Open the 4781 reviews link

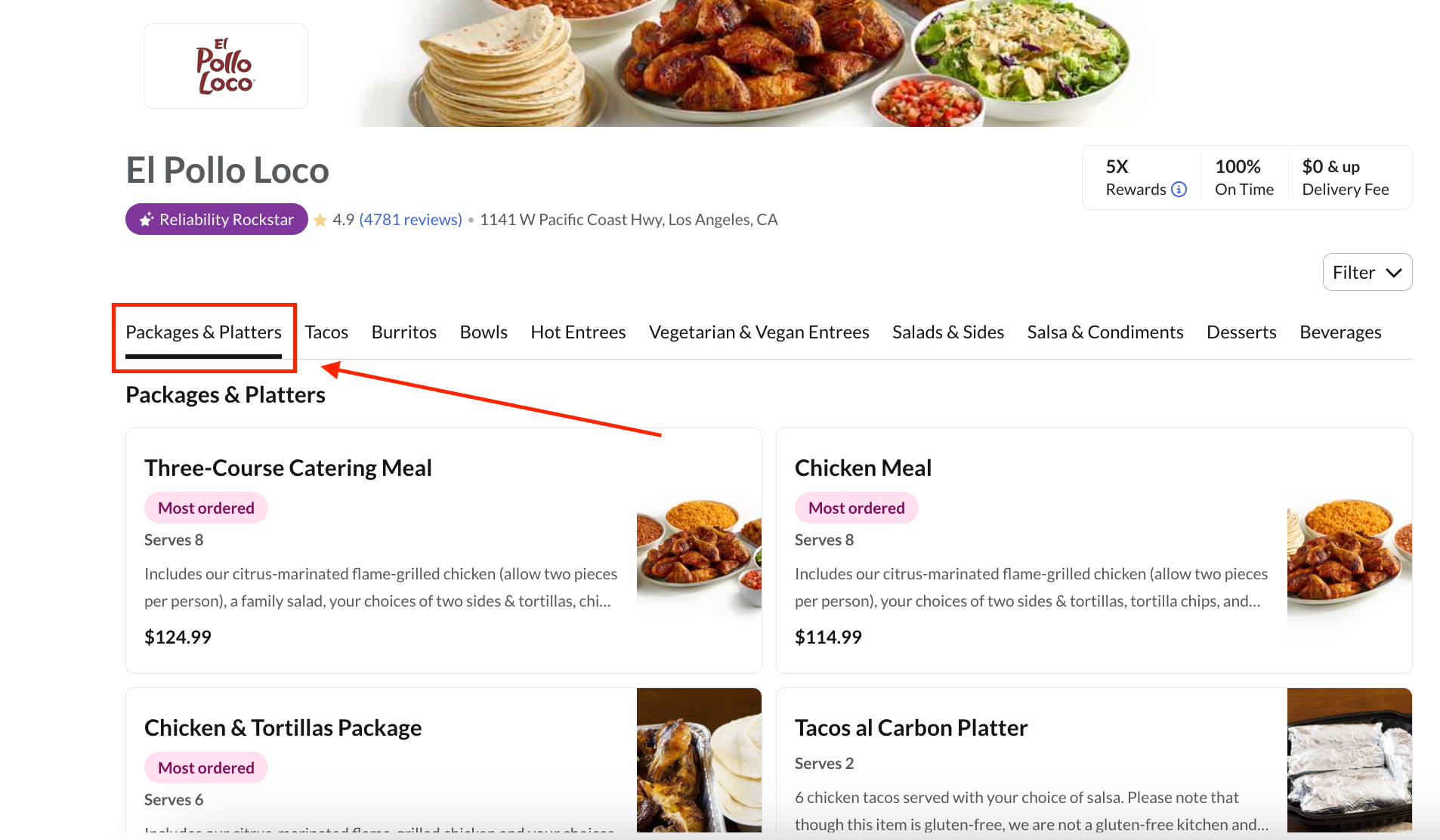pos(410,219)
